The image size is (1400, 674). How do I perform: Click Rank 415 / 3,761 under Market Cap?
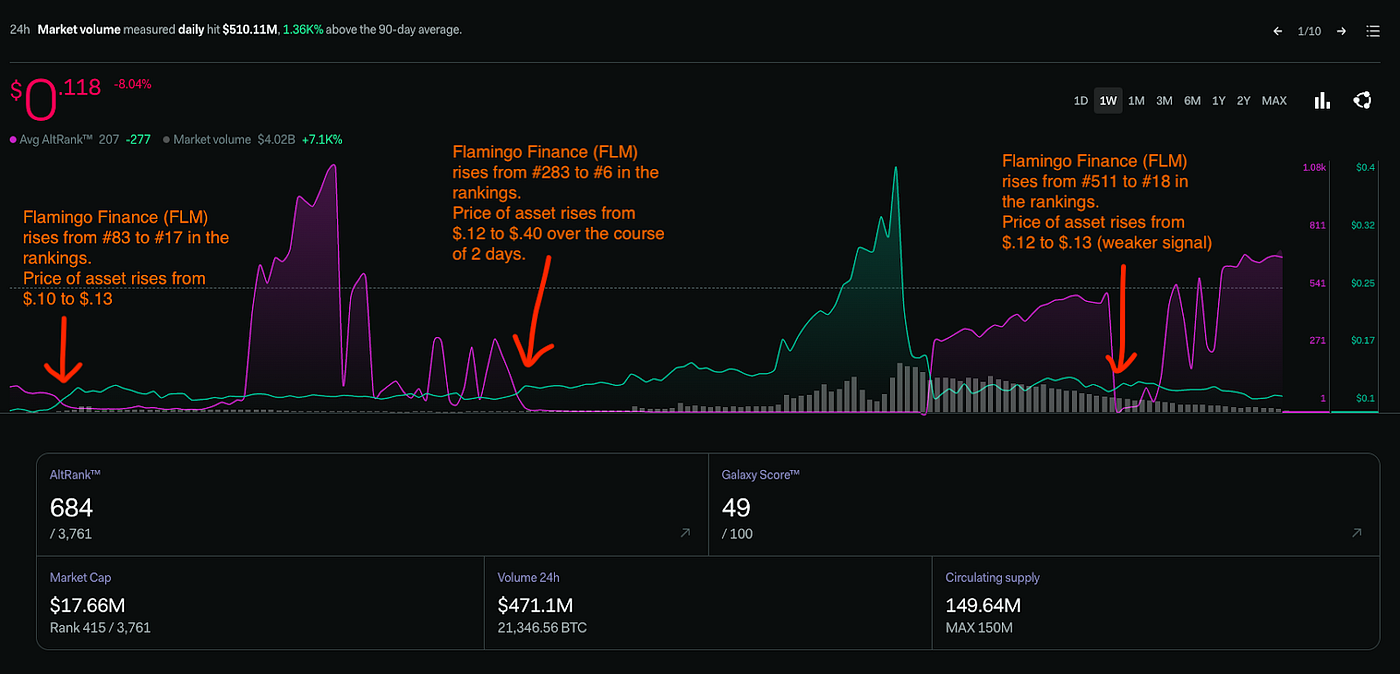pos(100,628)
